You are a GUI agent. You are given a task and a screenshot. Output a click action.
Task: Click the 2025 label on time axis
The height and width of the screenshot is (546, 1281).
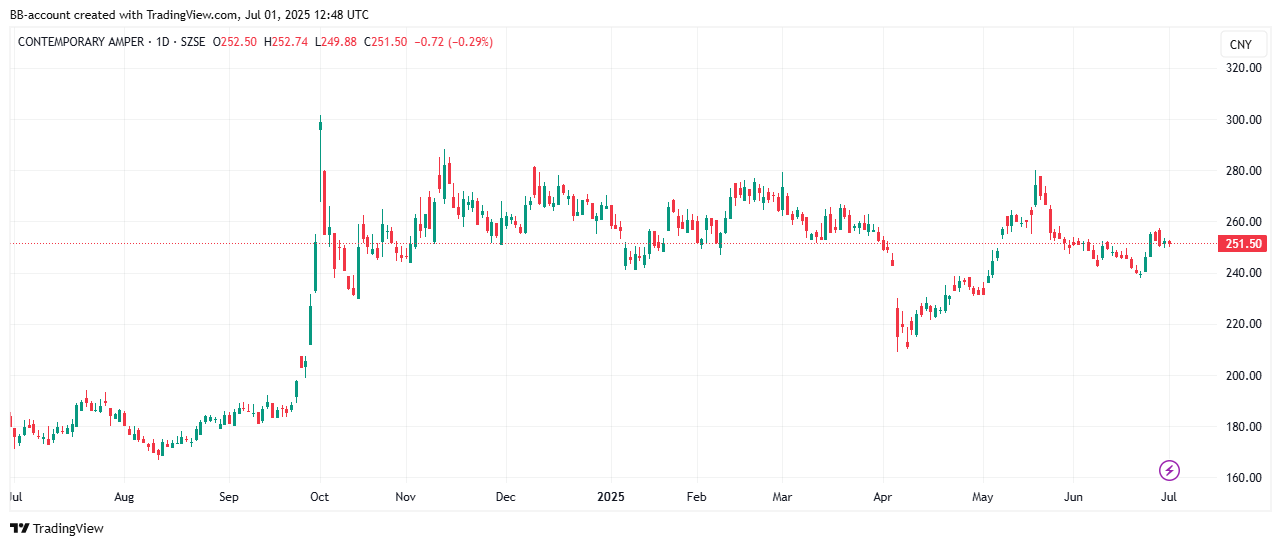[611, 497]
